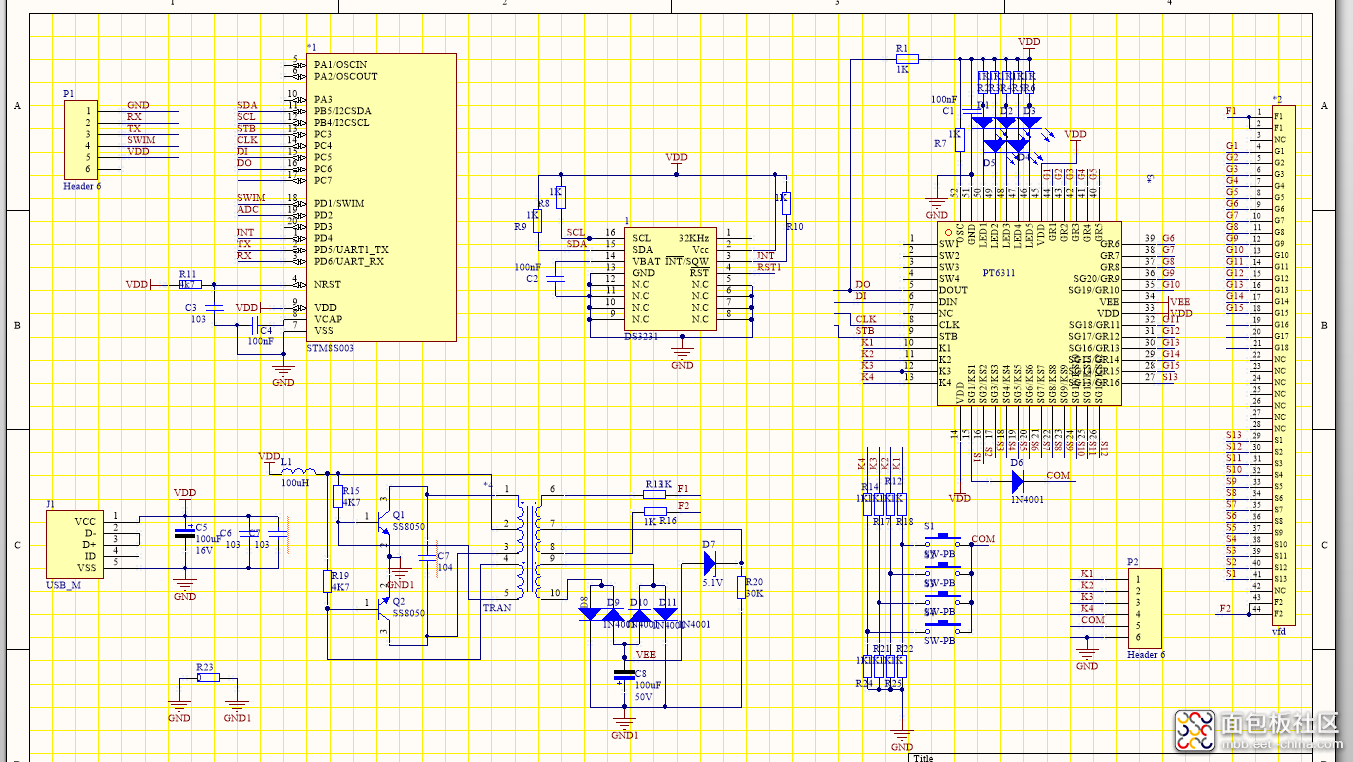This screenshot has width=1353, height=762.
Task: Click the NRST pin name
Action: point(326,284)
